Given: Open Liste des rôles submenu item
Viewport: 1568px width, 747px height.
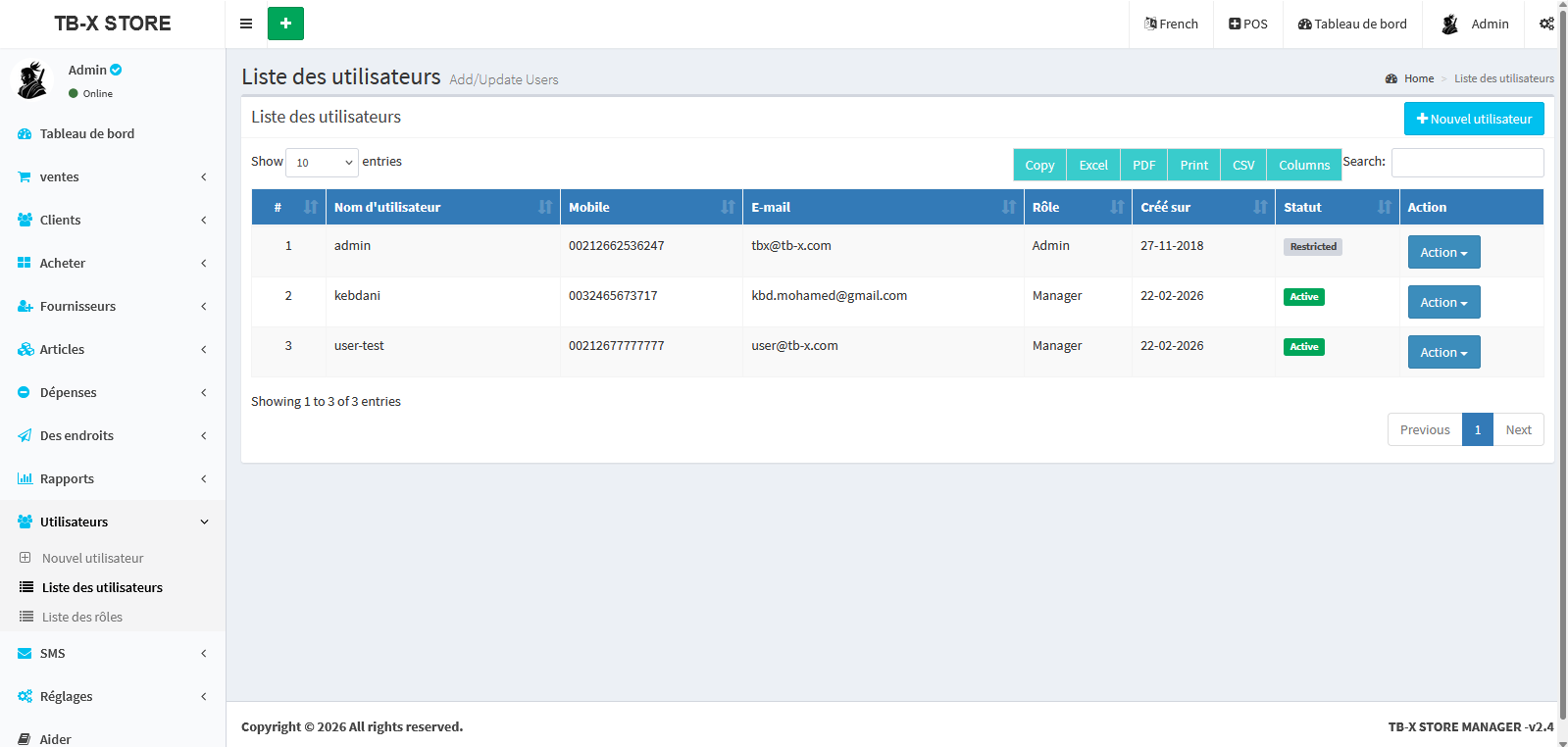Looking at the screenshot, I should click(x=82, y=618).
